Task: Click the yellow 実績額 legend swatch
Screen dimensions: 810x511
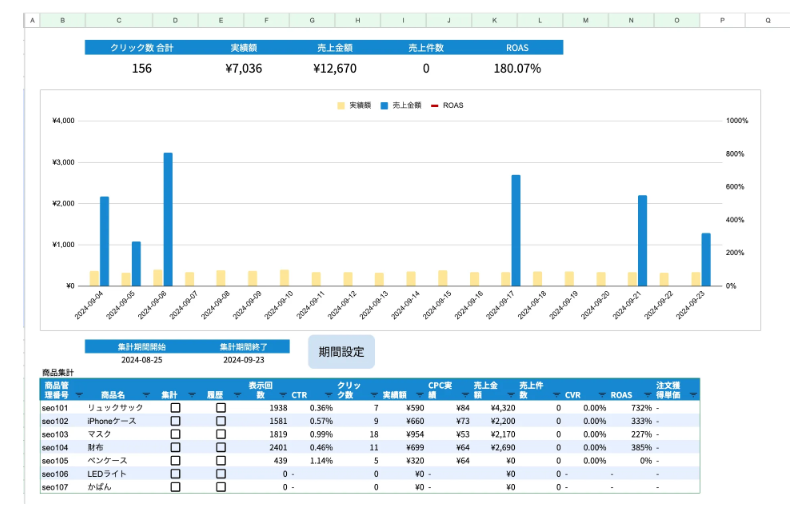Action: point(341,105)
